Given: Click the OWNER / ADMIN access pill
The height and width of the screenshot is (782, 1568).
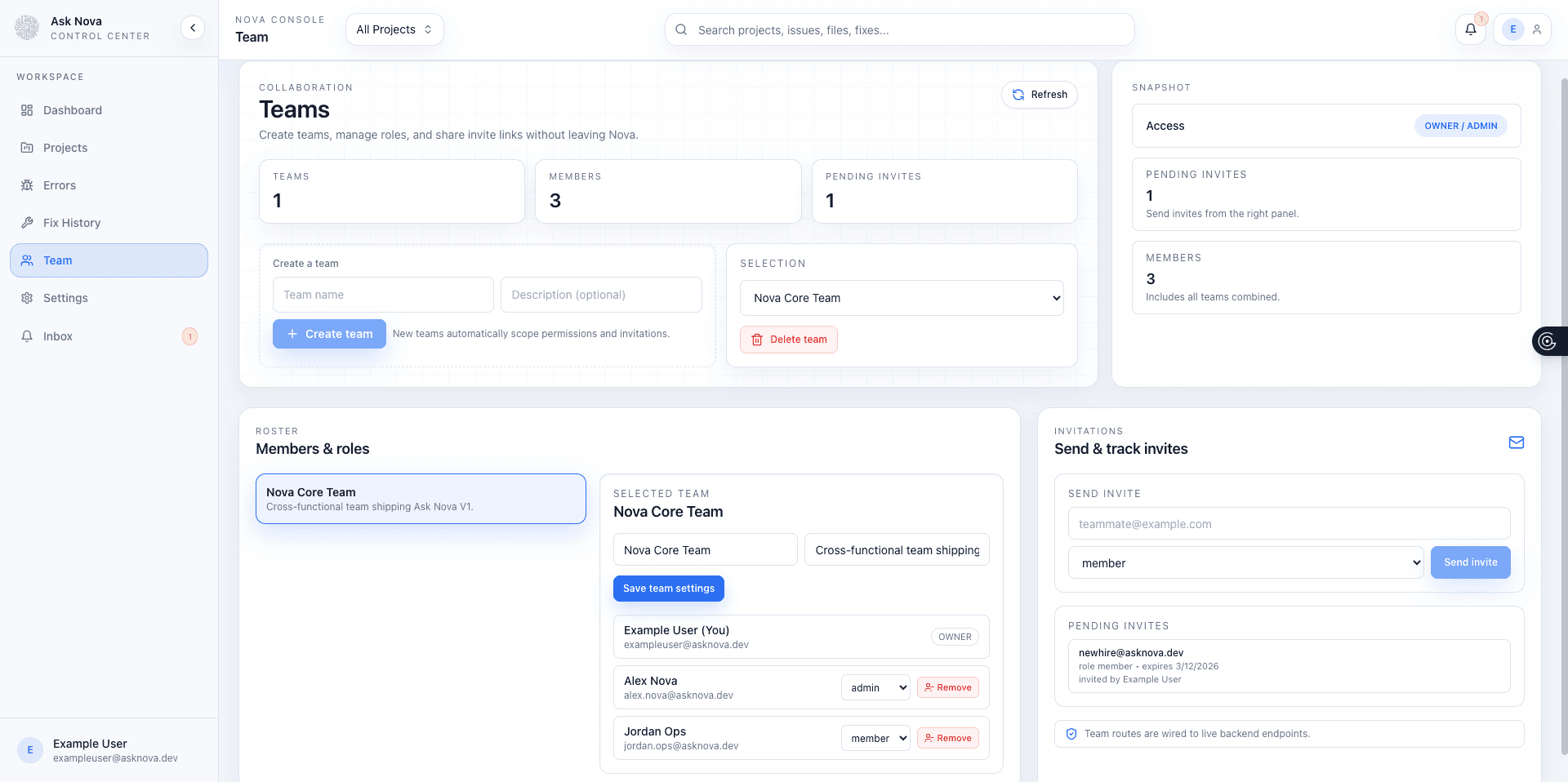Looking at the screenshot, I should 1461,126.
